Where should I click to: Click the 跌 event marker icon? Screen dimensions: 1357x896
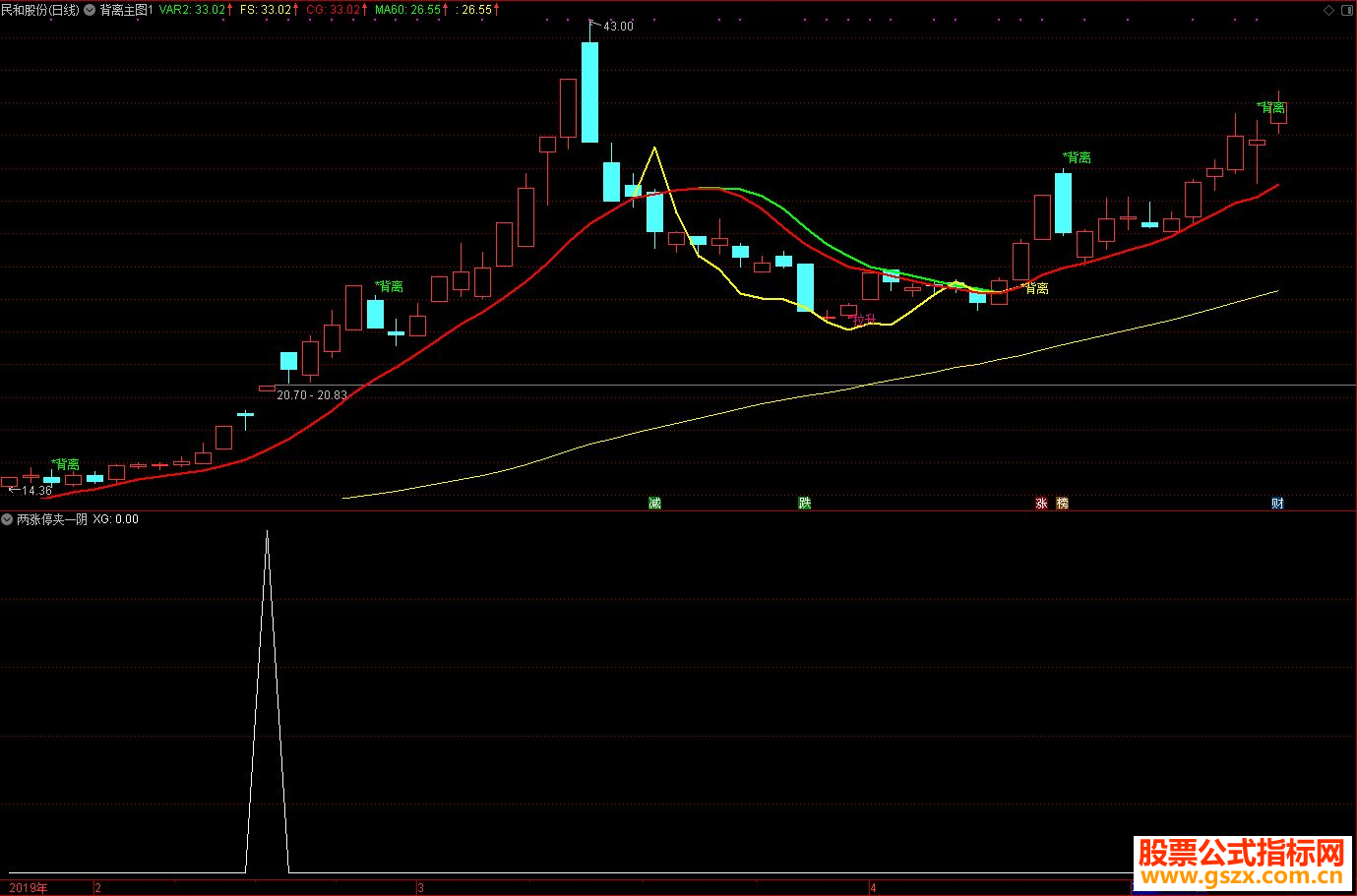tap(804, 503)
